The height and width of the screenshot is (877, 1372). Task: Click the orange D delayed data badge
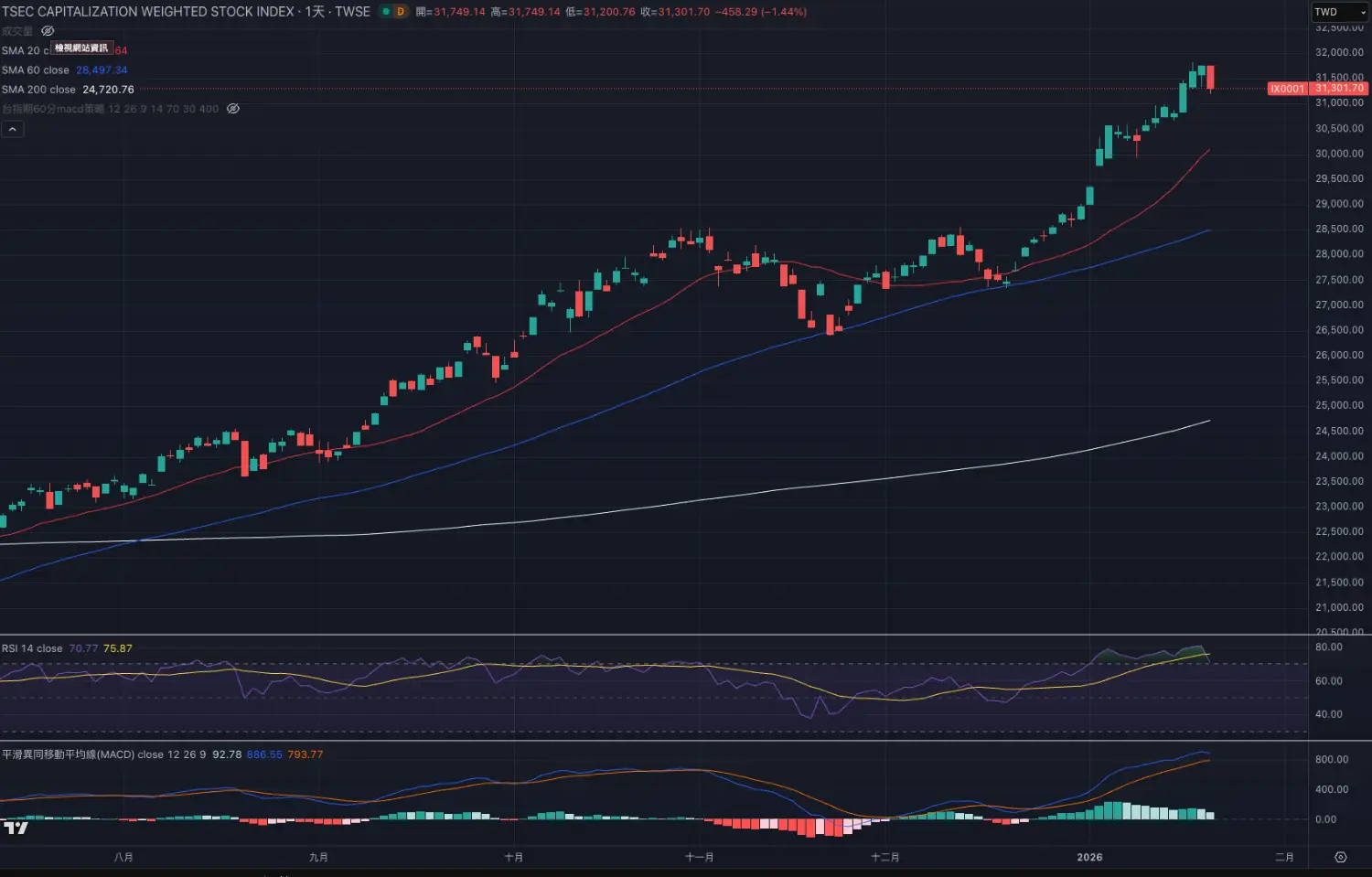401,12
